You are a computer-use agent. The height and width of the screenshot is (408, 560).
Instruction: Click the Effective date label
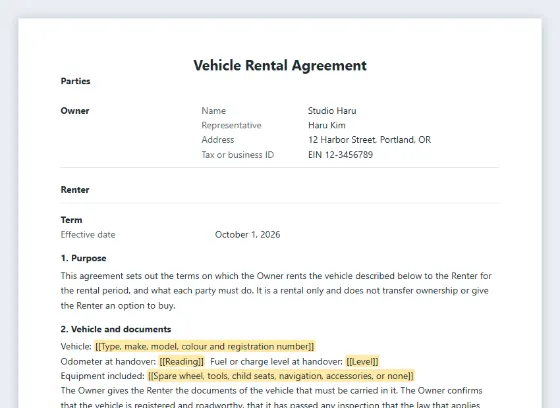coord(88,235)
